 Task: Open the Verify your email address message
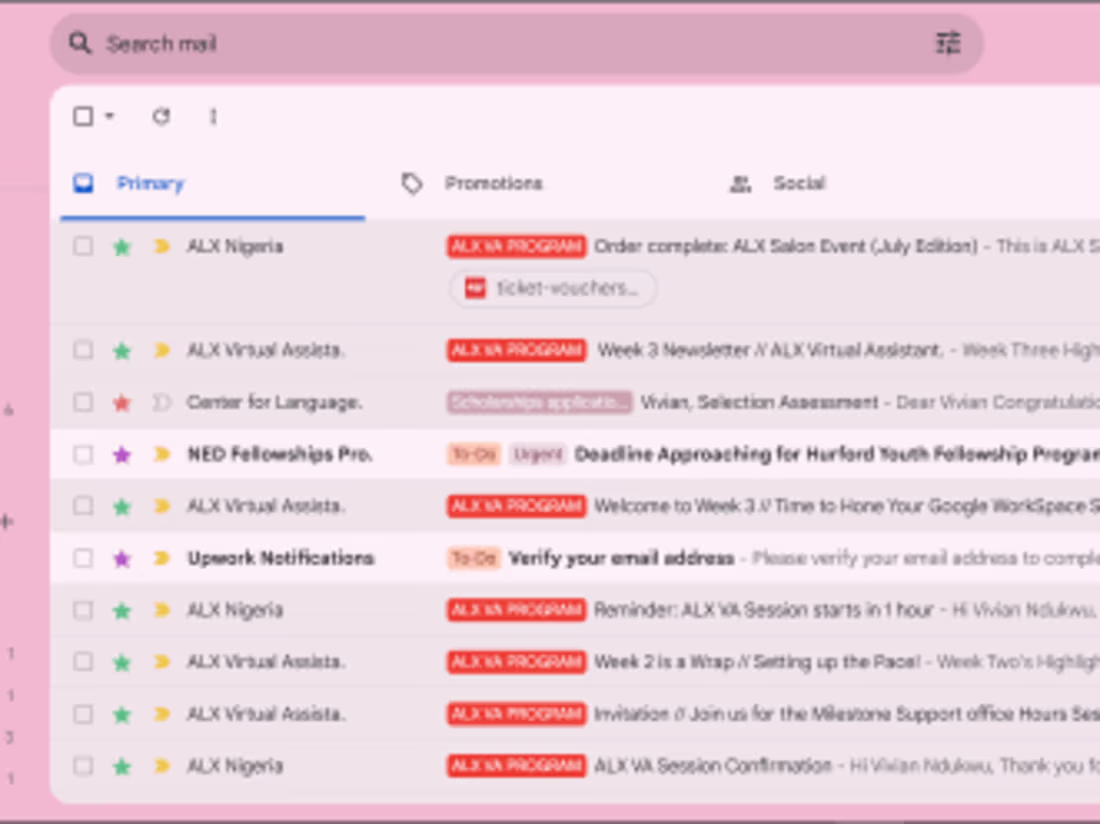(620, 558)
